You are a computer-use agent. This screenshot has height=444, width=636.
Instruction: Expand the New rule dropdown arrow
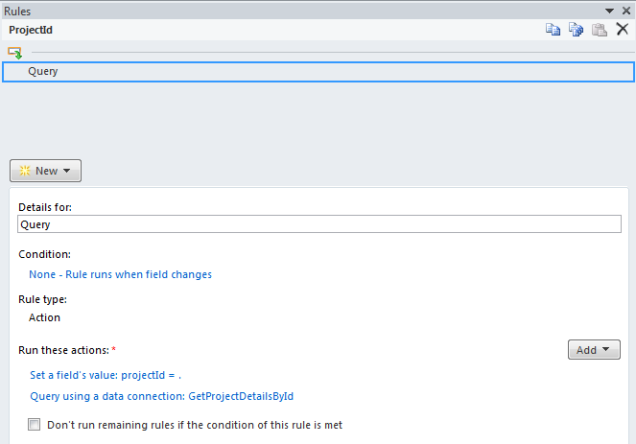[67, 171]
